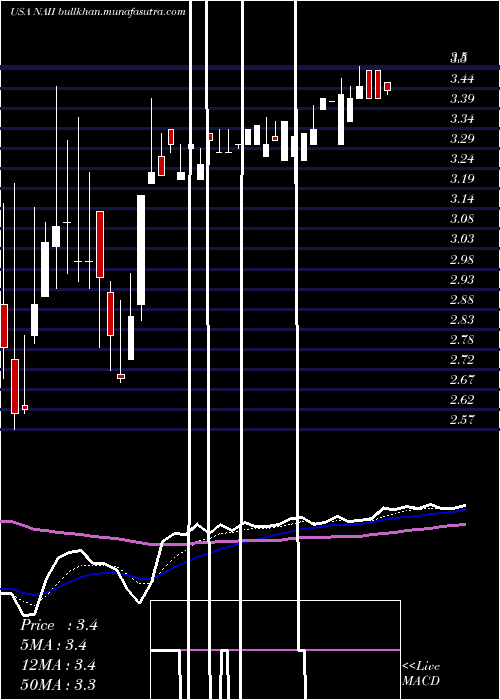Select the 3.44 price axis label
This screenshot has height=700, width=500.
(x=462, y=79)
